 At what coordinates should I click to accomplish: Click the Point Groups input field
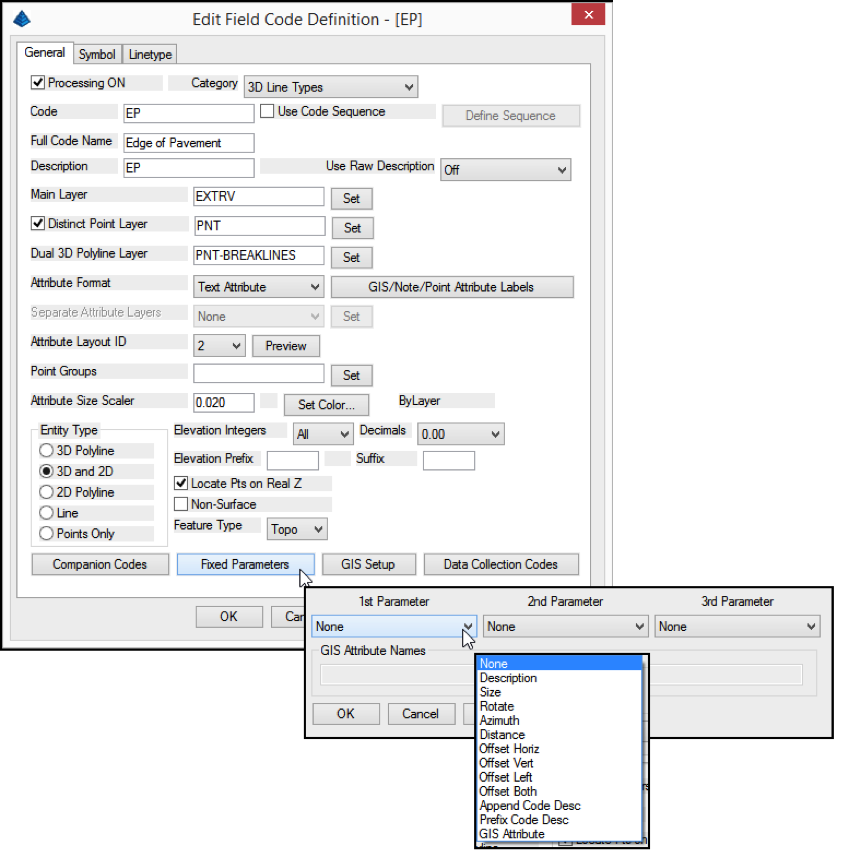258,373
